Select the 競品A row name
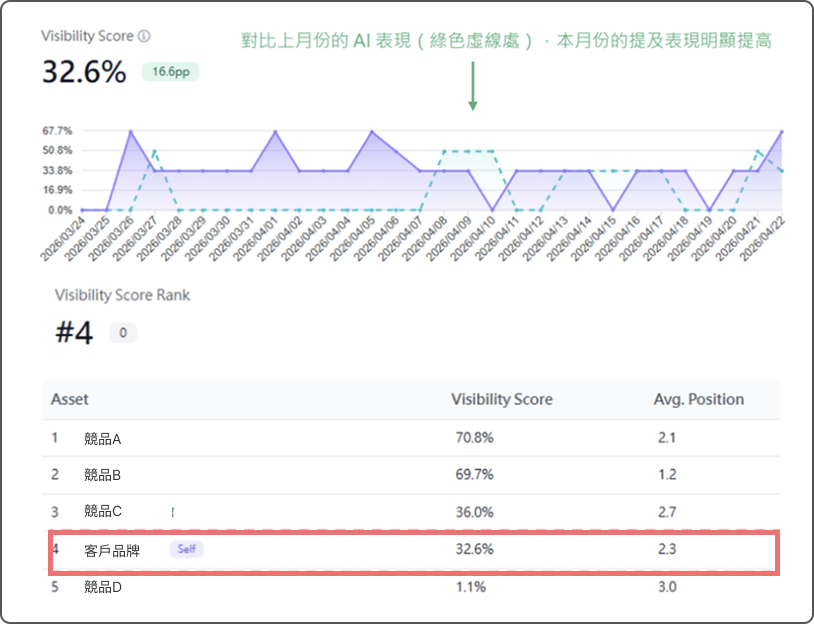The height and width of the screenshot is (624, 814). pos(102,439)
